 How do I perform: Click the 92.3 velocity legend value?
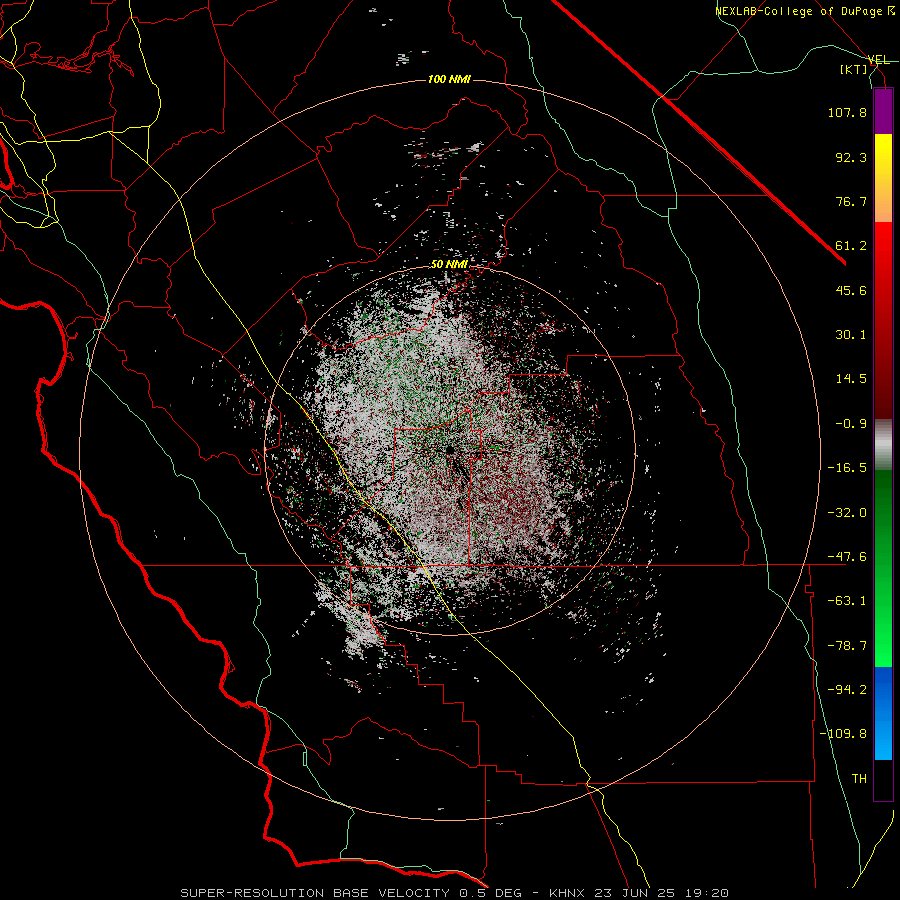pyautogui.click(x=851, y=157)
